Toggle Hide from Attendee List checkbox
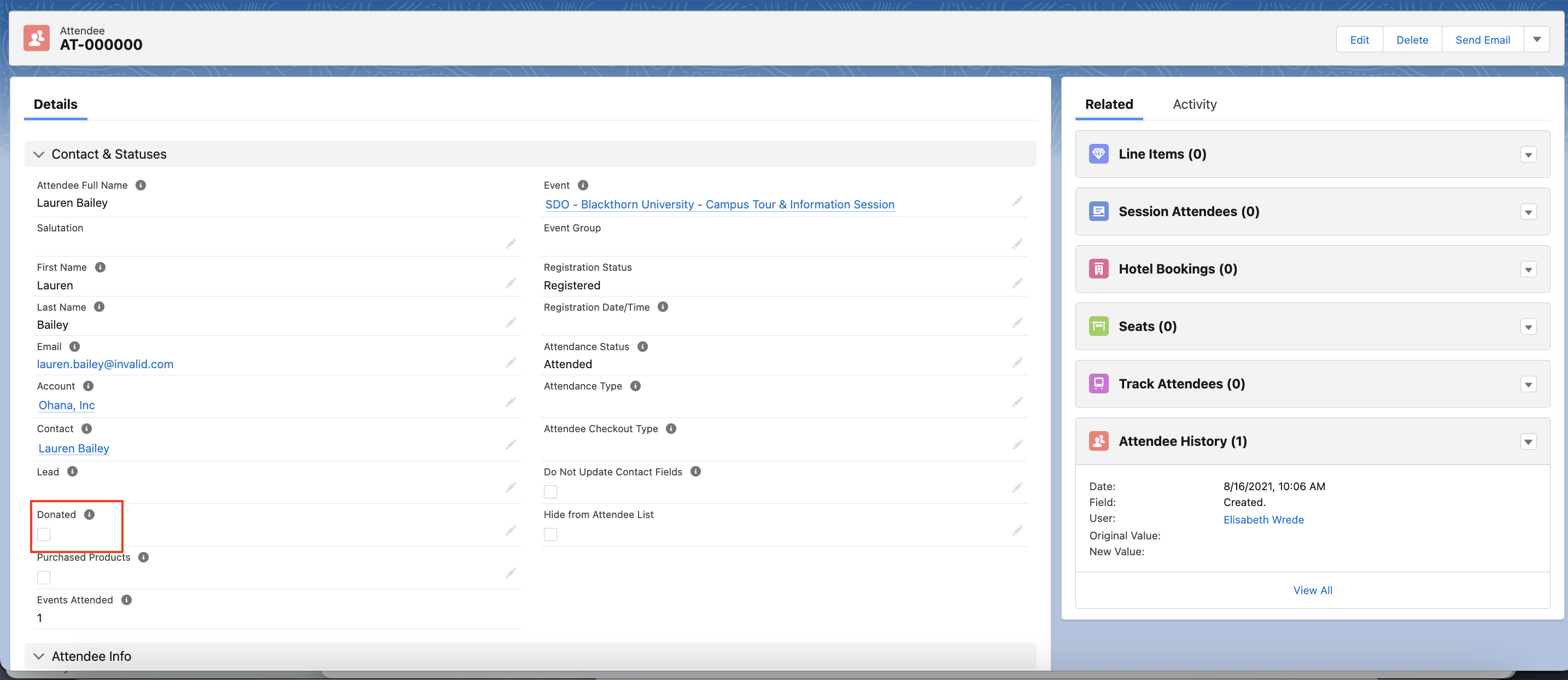Screen dimensions: 1568x680 tap(551, 535)
